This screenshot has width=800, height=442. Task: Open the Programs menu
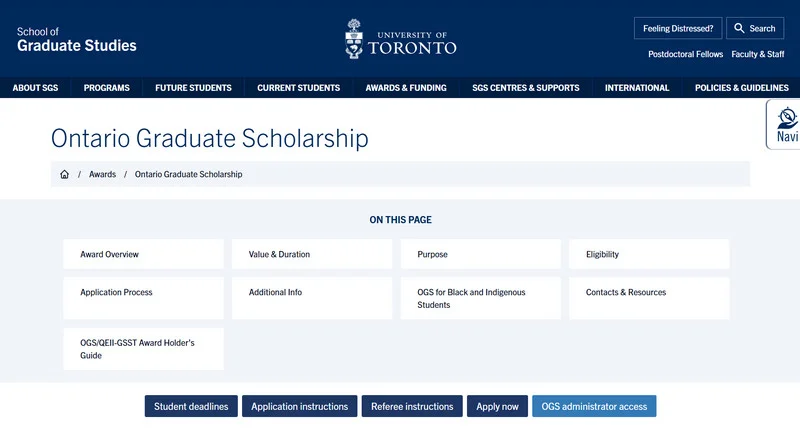[107, 88]
